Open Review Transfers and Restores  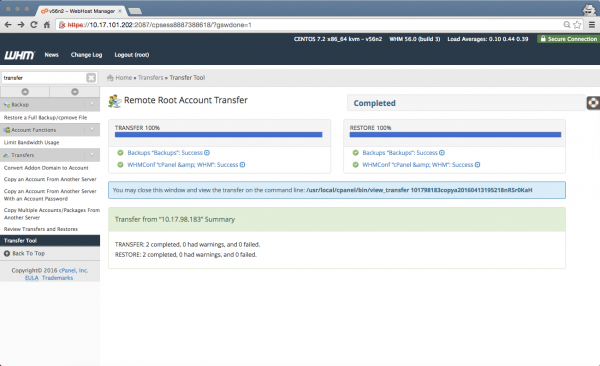tap(41, 229)
